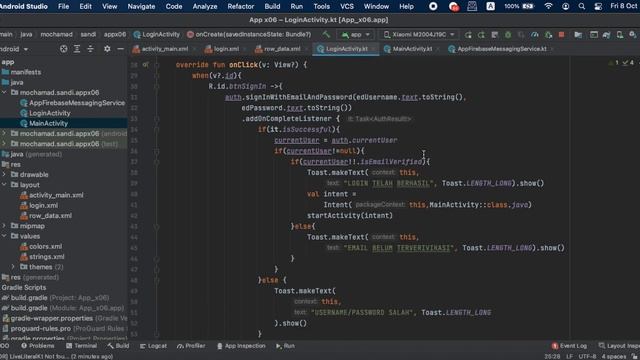The image size is (640, 360).
Task: Click Attach Debugger to Android Process icon
Action: [548, 35]
